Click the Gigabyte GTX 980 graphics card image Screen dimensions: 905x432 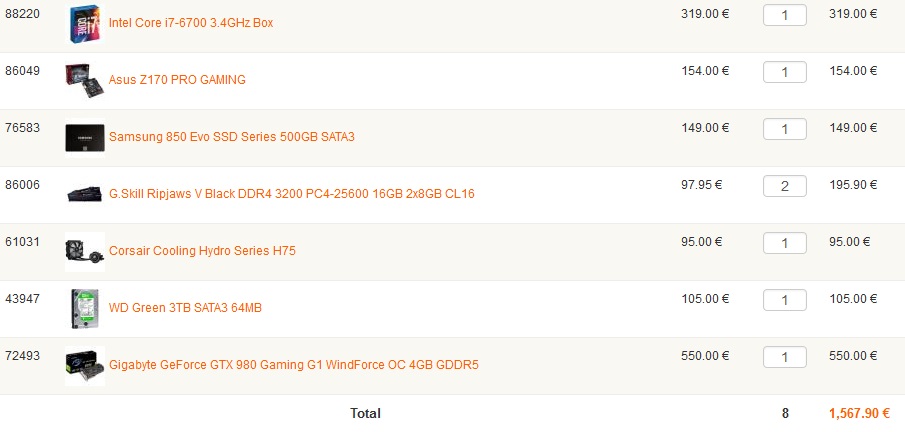[x=85, y=365]
